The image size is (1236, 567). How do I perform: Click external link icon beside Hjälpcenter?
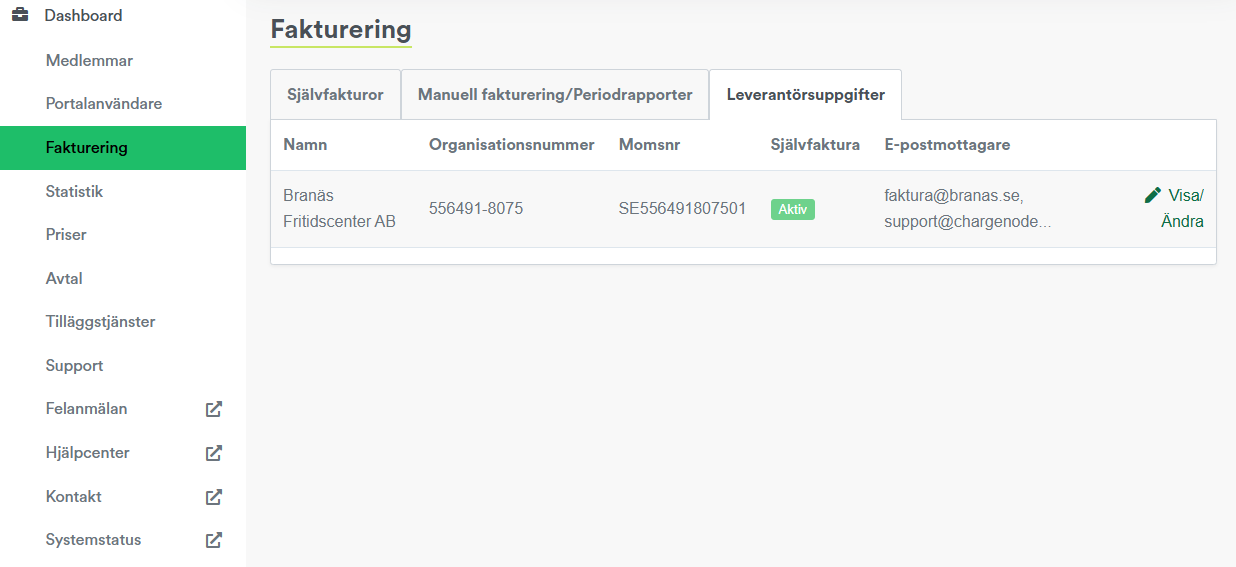coord(213,453)
